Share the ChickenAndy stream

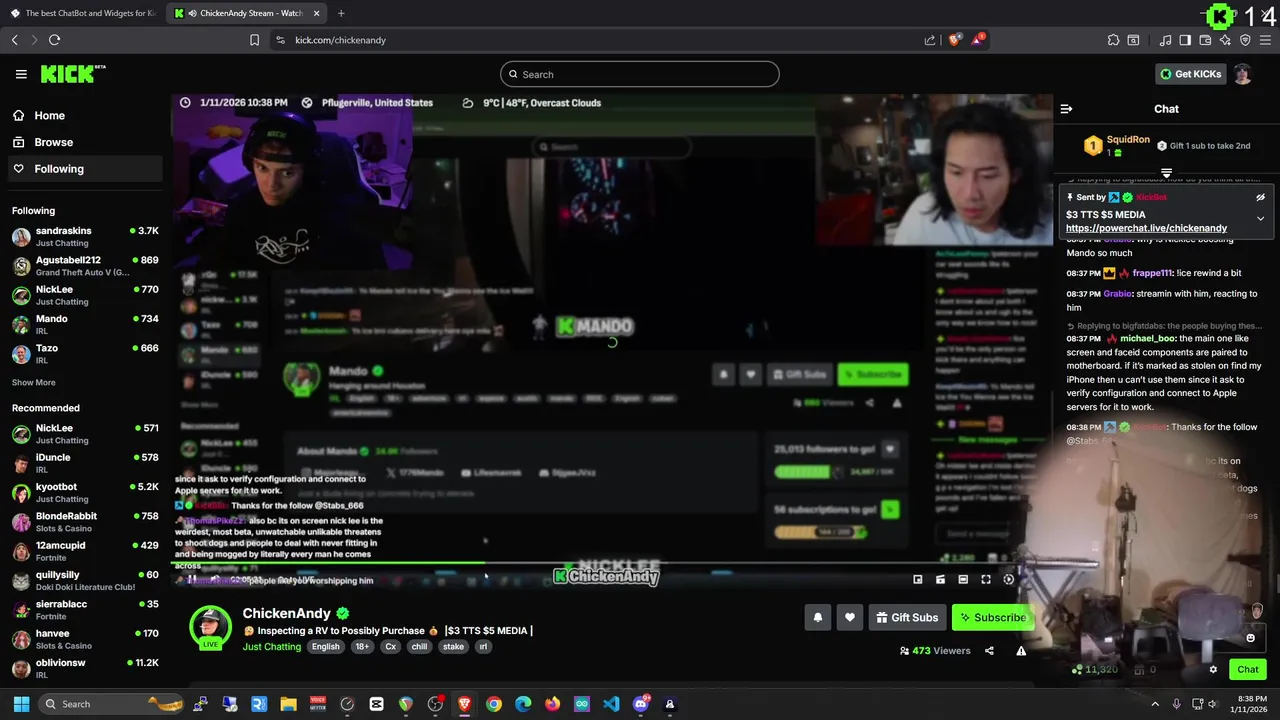click(989, 651)
